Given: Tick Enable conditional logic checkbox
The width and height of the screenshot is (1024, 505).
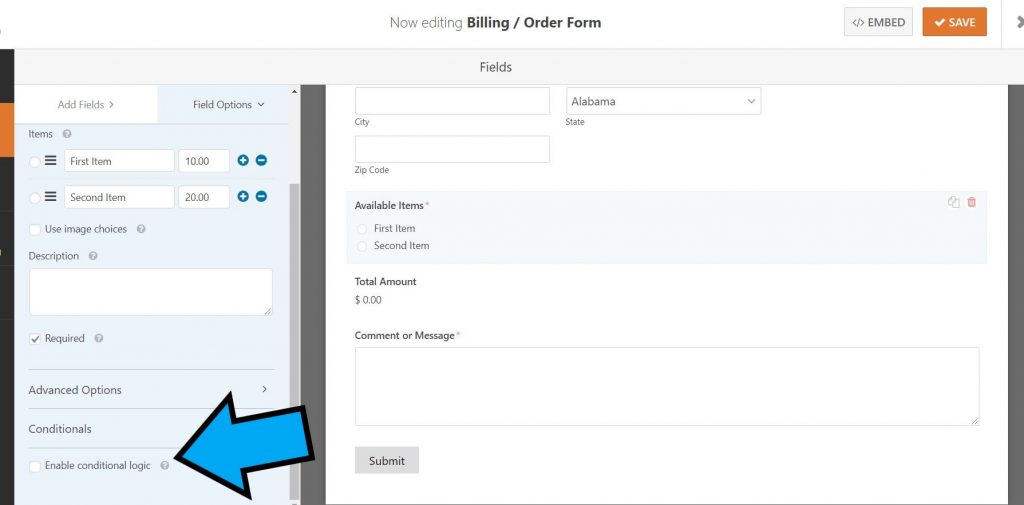Looking at the screenshot, I should [35, 466].
